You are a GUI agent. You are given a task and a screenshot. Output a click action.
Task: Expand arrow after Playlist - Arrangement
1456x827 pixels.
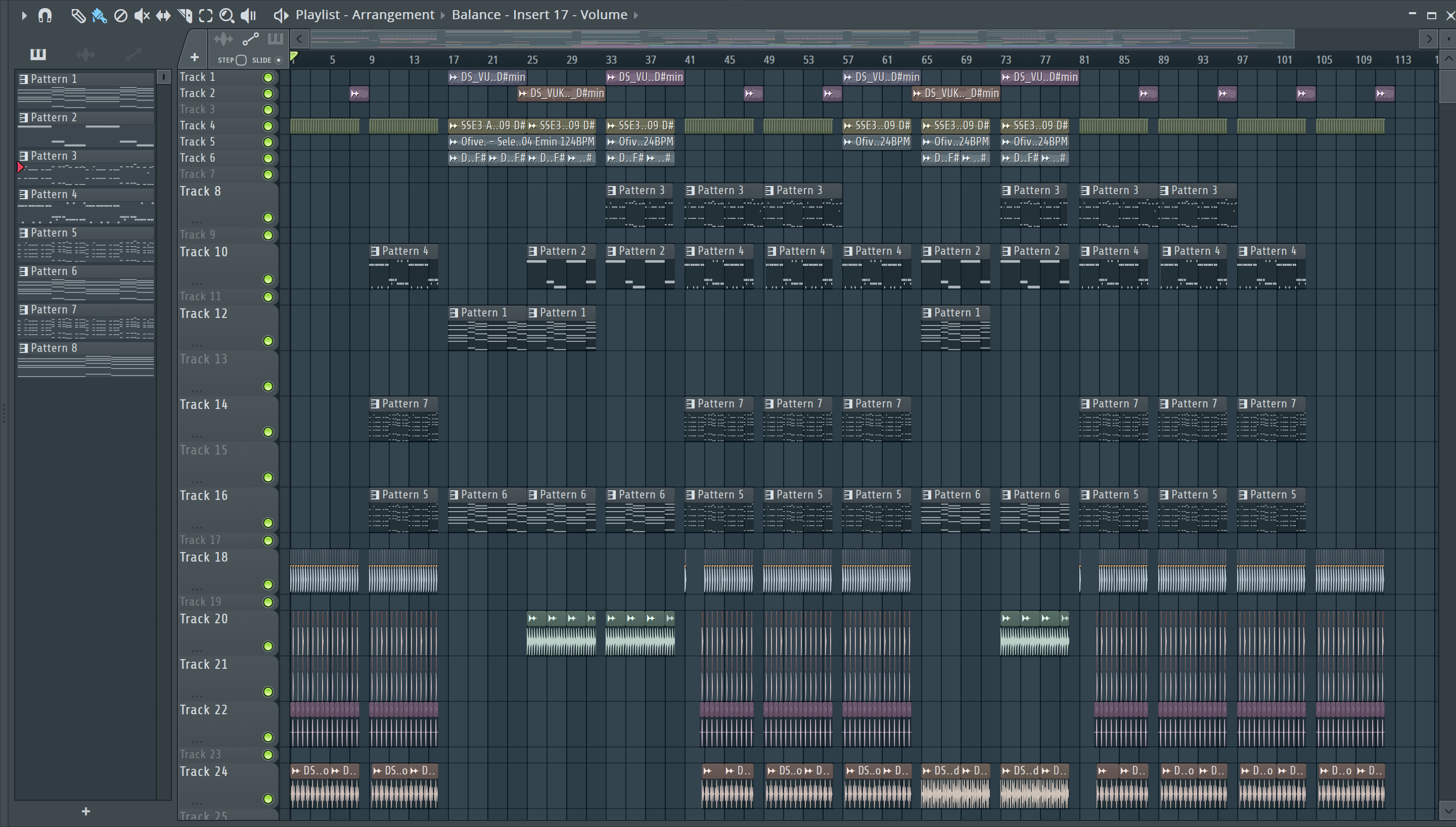point(443,15)
